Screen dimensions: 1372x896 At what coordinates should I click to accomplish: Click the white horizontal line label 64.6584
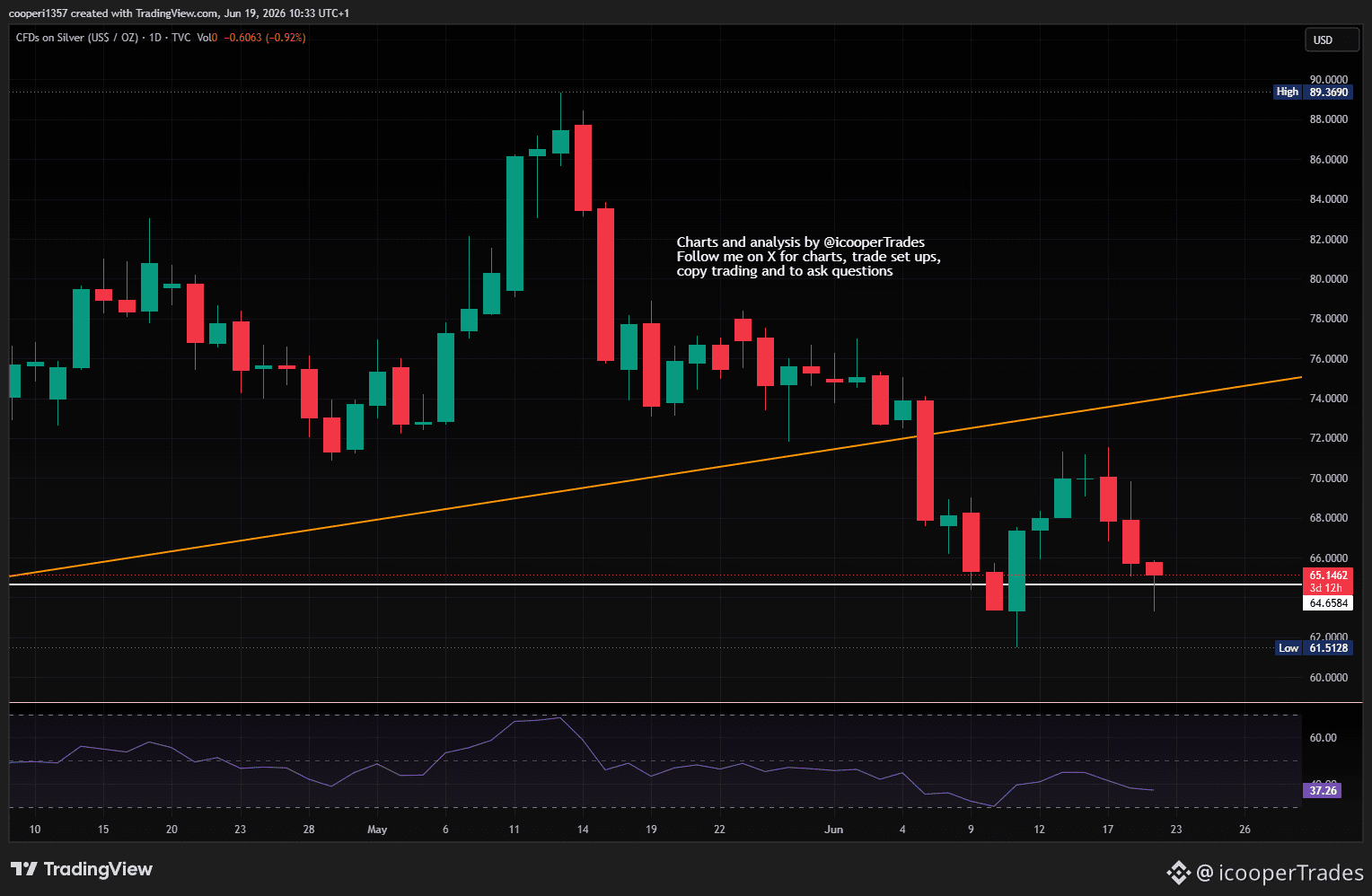click(1328, 603)
